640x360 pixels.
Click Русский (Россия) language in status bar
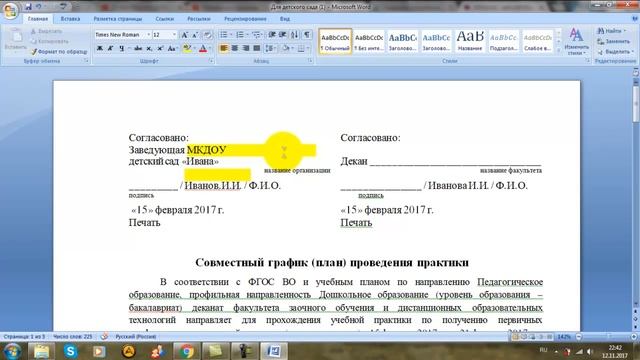click(136, 337)
